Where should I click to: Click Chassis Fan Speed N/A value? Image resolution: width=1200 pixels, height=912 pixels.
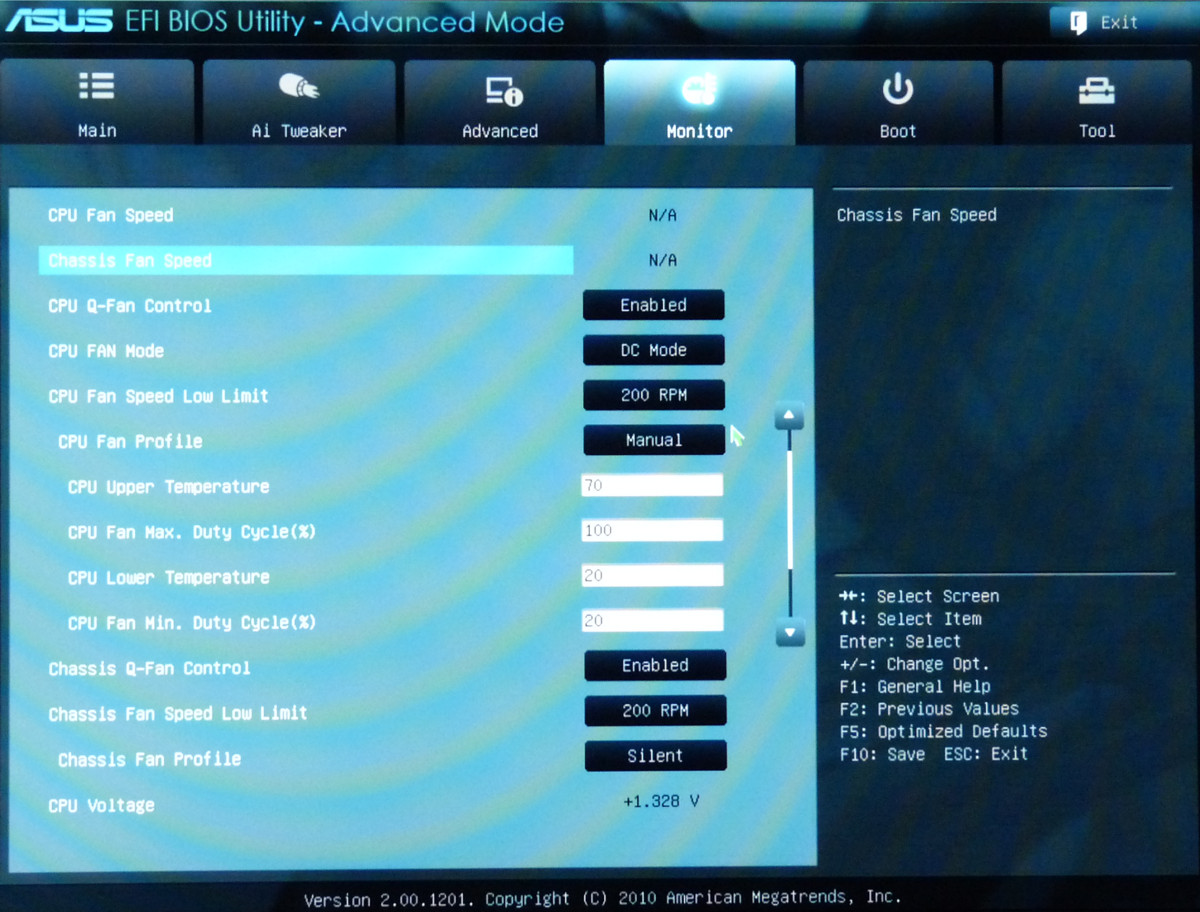pos(662,260)
